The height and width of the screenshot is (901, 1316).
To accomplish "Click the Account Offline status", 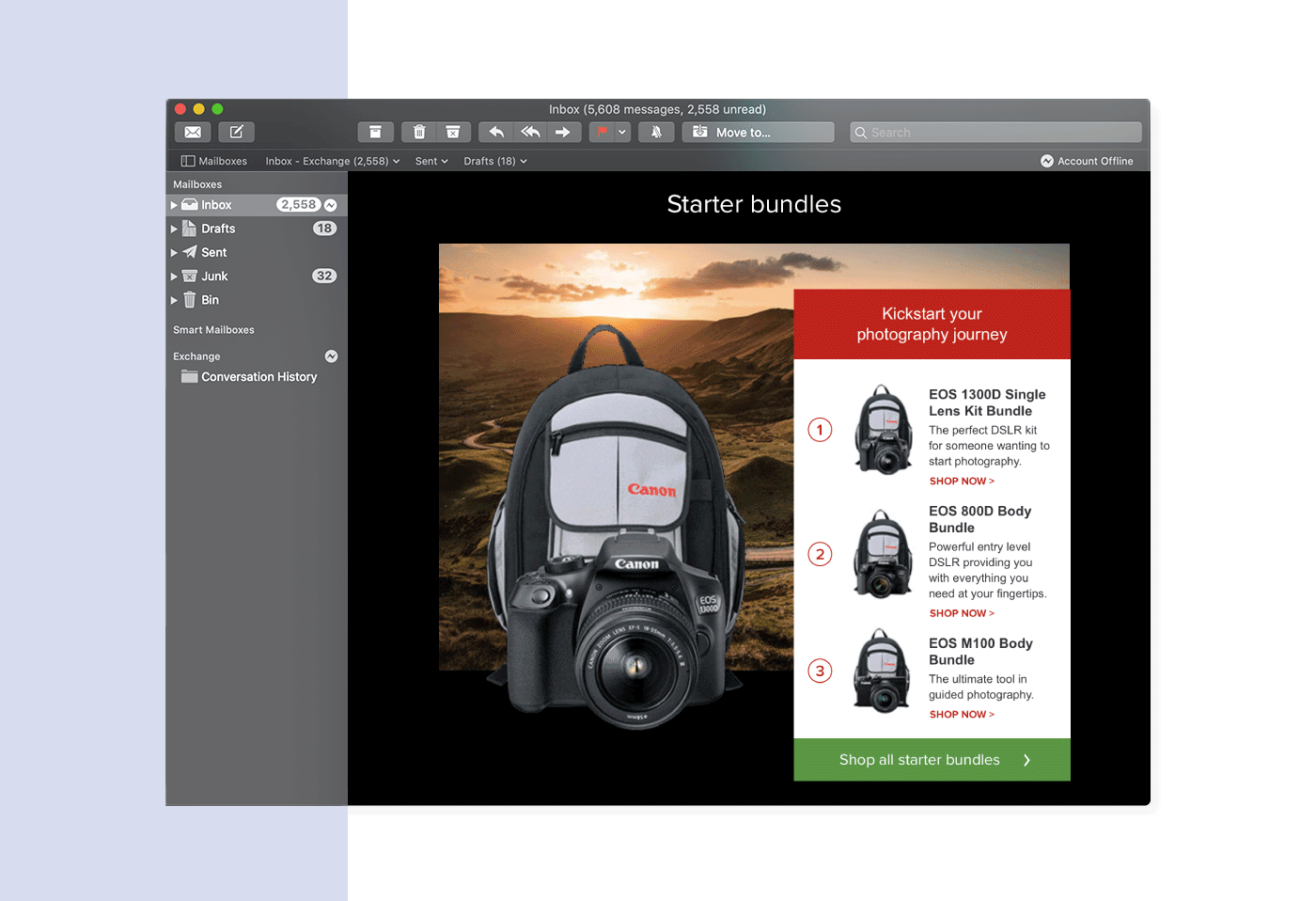I will pyautogui.click(x=1087, y=161).
